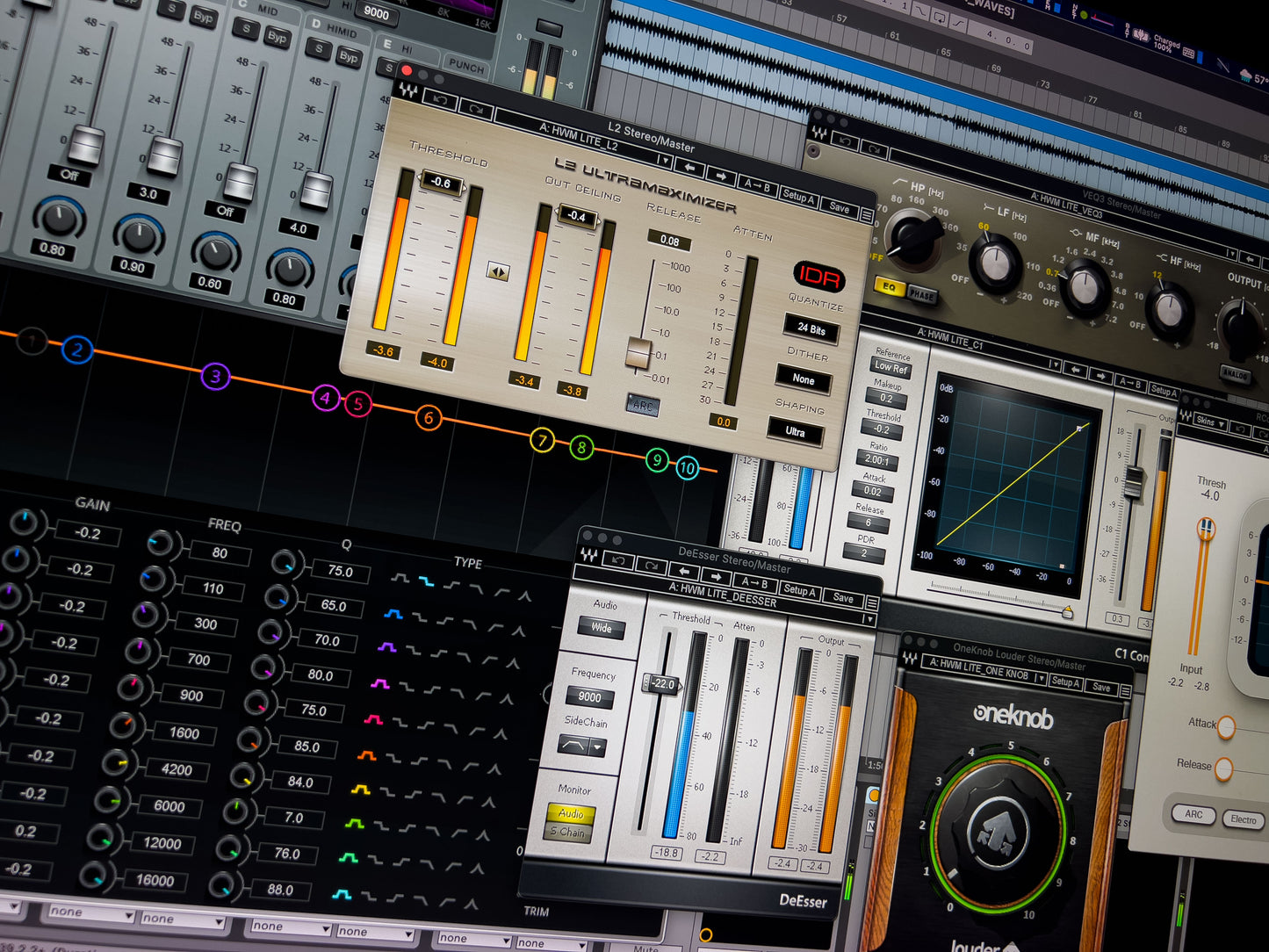Toggle Wide audio mode in DeEsser

click(x=602, y=627)
